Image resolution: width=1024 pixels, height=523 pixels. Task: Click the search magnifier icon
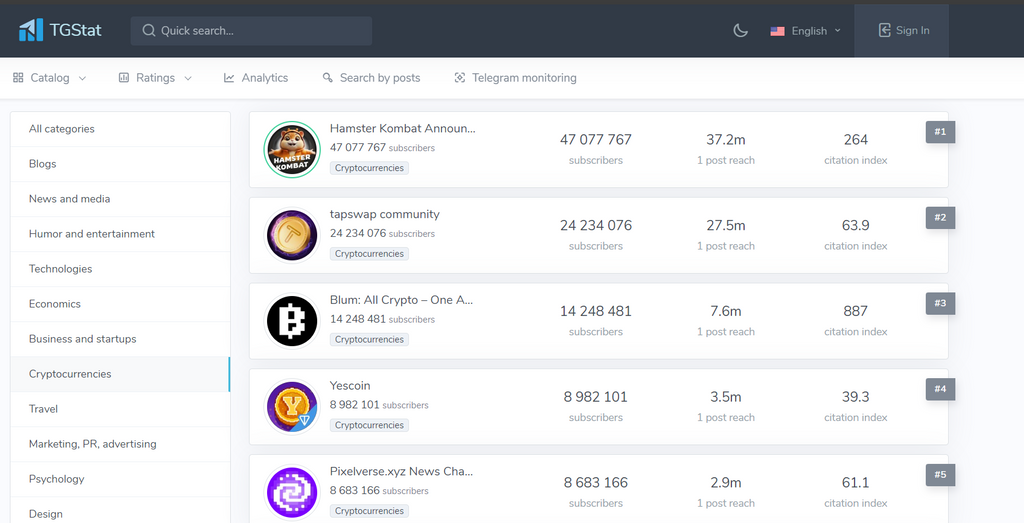tap(149, 31)
